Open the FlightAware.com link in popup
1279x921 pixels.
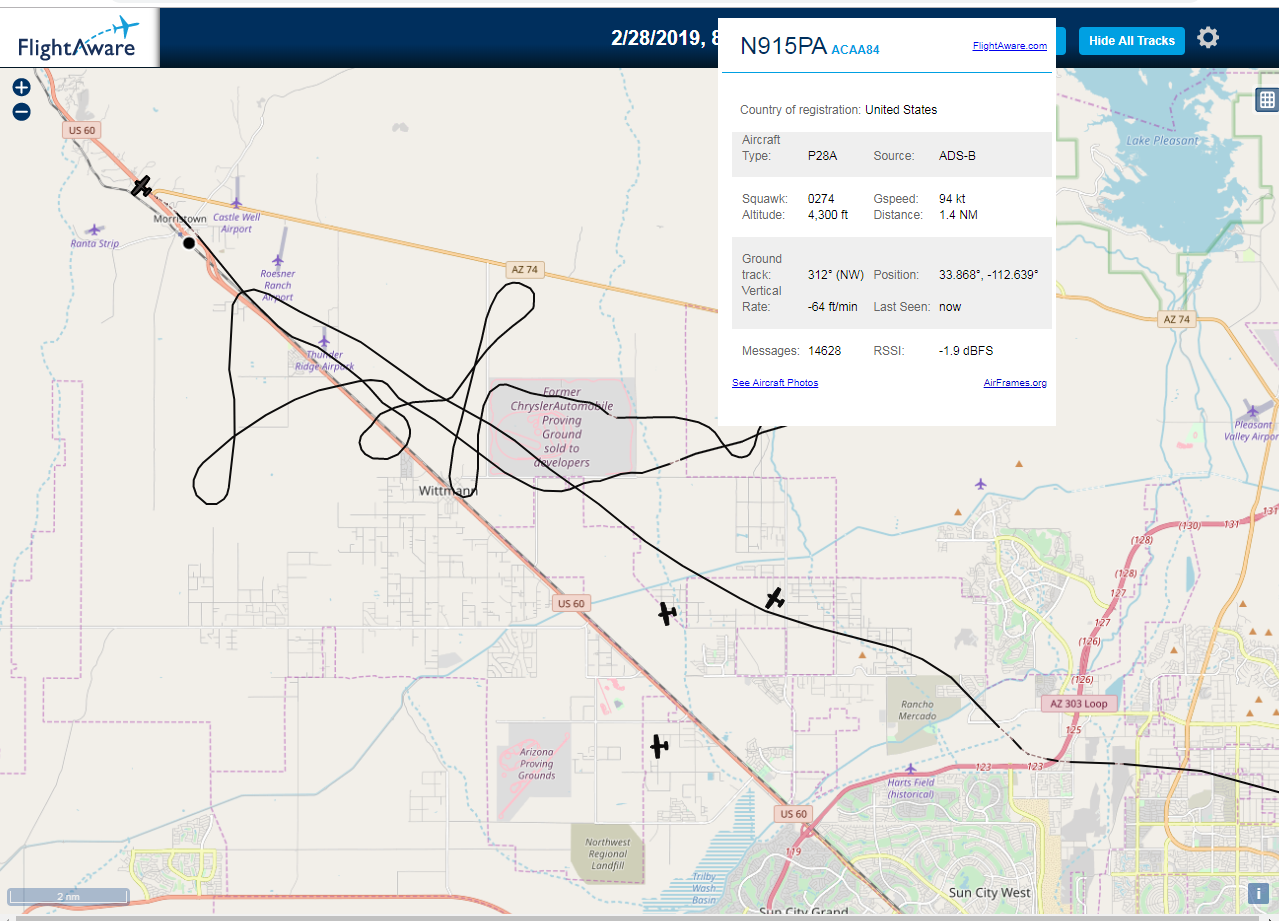pos(1009,45)
